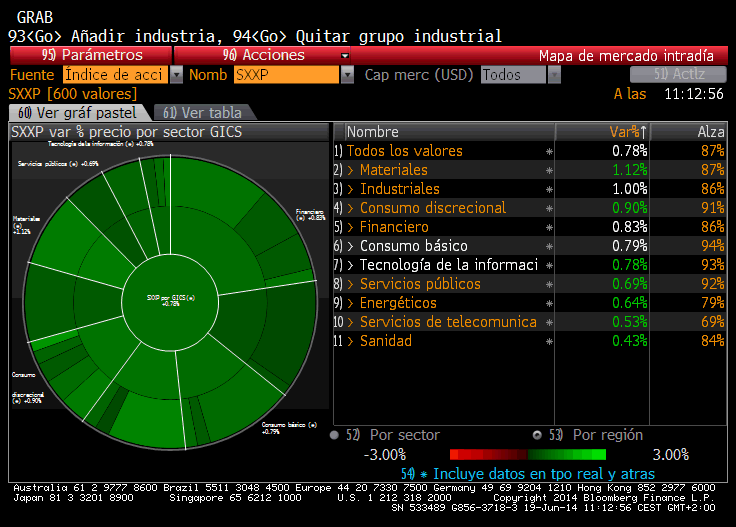Click the green positive end of color scale
Image resolution: width=736 pixels, height=527 pixels.
pyautogui.click(x=601, y=454)
